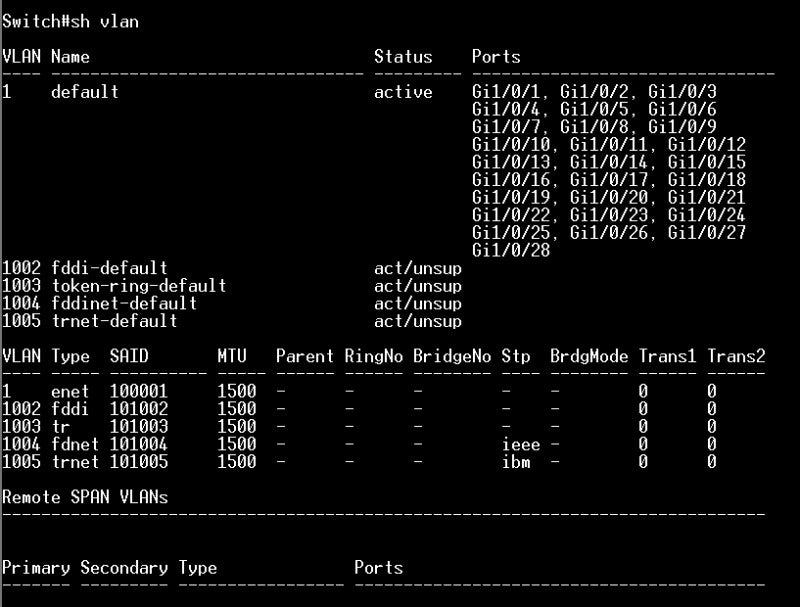
Task: Click type value 'fdnet'
Action: (75, 444)
